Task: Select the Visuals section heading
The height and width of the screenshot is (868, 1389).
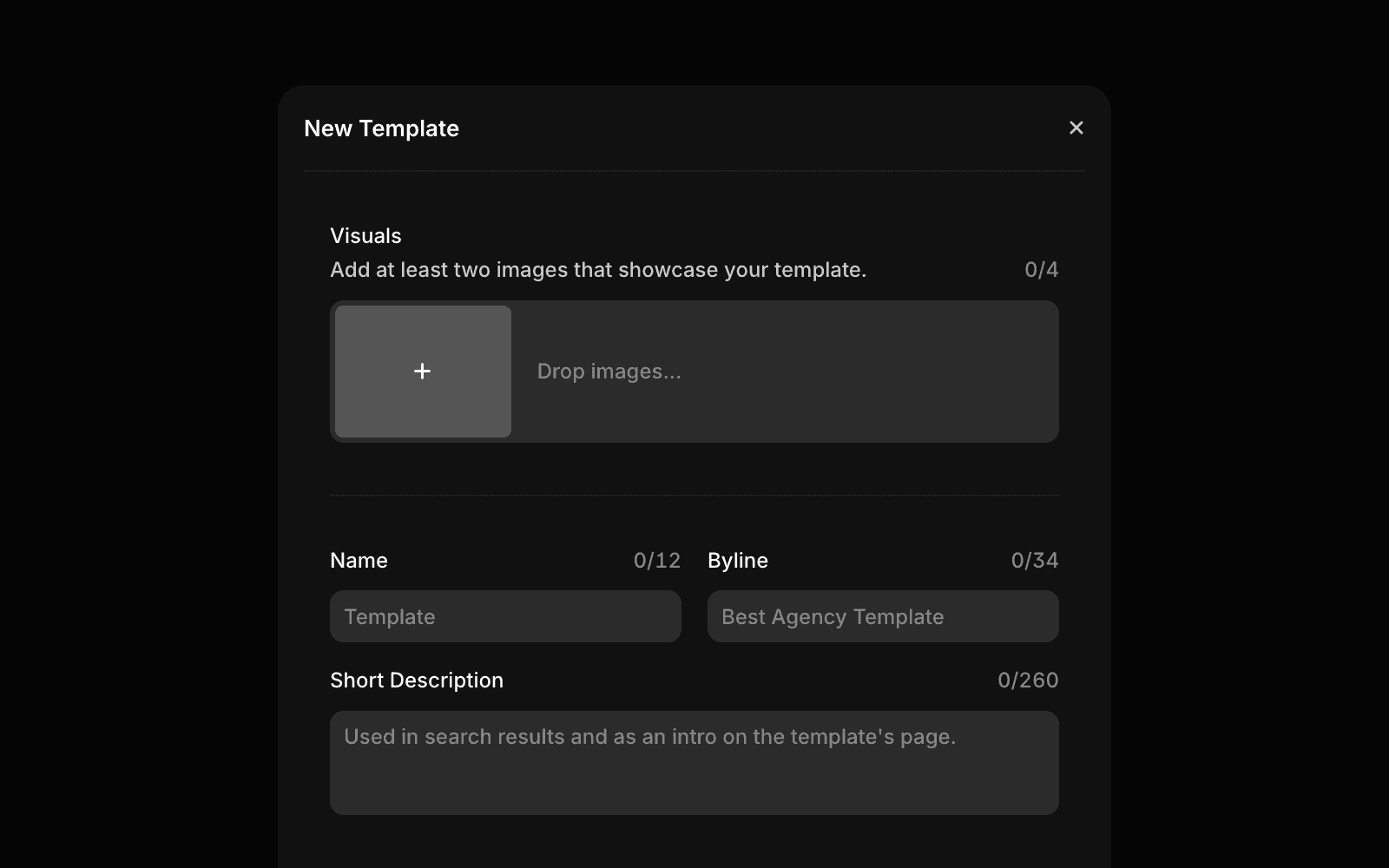Action: tap(365, 235)
